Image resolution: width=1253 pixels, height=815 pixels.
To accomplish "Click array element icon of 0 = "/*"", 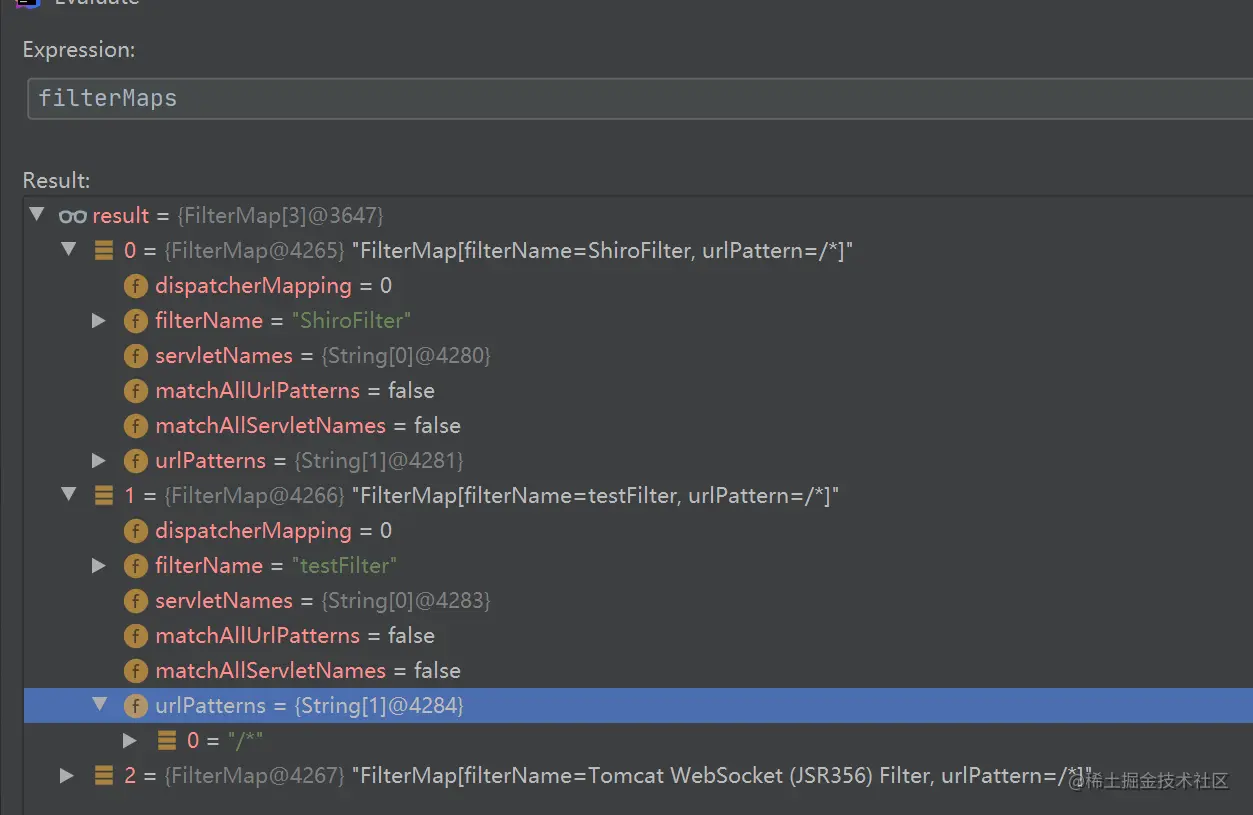I will click(167, 741).
